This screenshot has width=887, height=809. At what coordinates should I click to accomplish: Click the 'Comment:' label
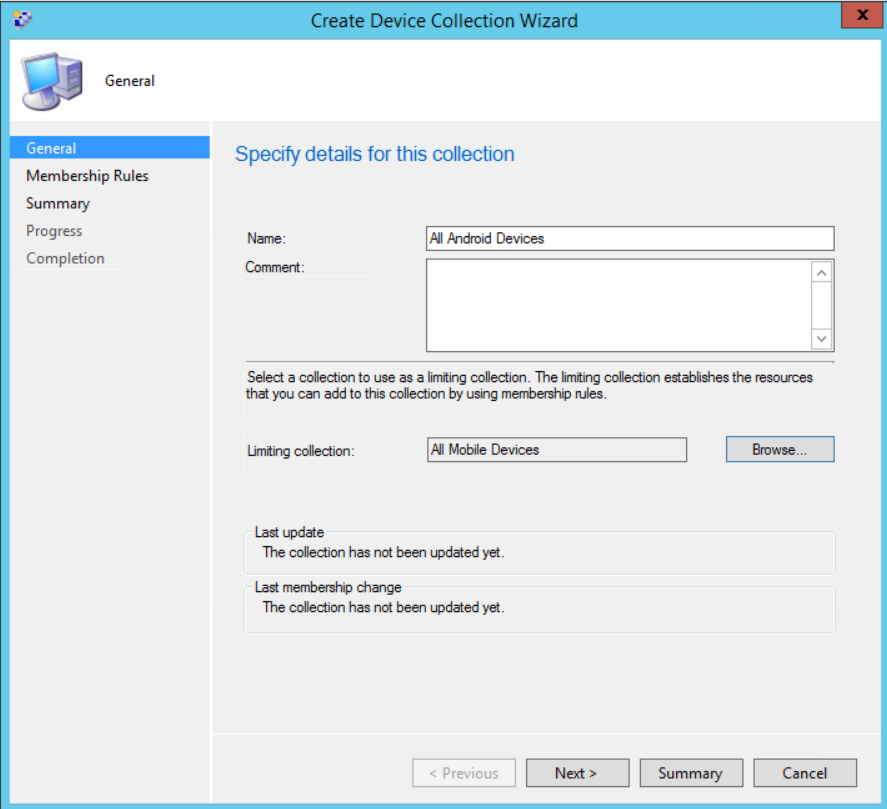pyautogui.click(x=274, y=267)
